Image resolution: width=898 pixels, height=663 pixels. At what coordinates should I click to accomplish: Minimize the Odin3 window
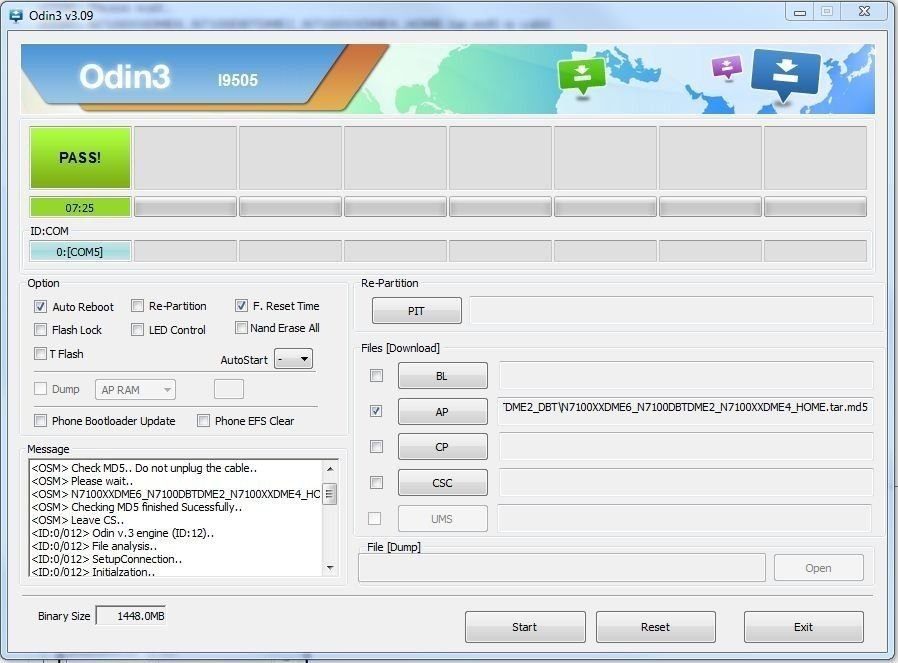pos(800,12)
